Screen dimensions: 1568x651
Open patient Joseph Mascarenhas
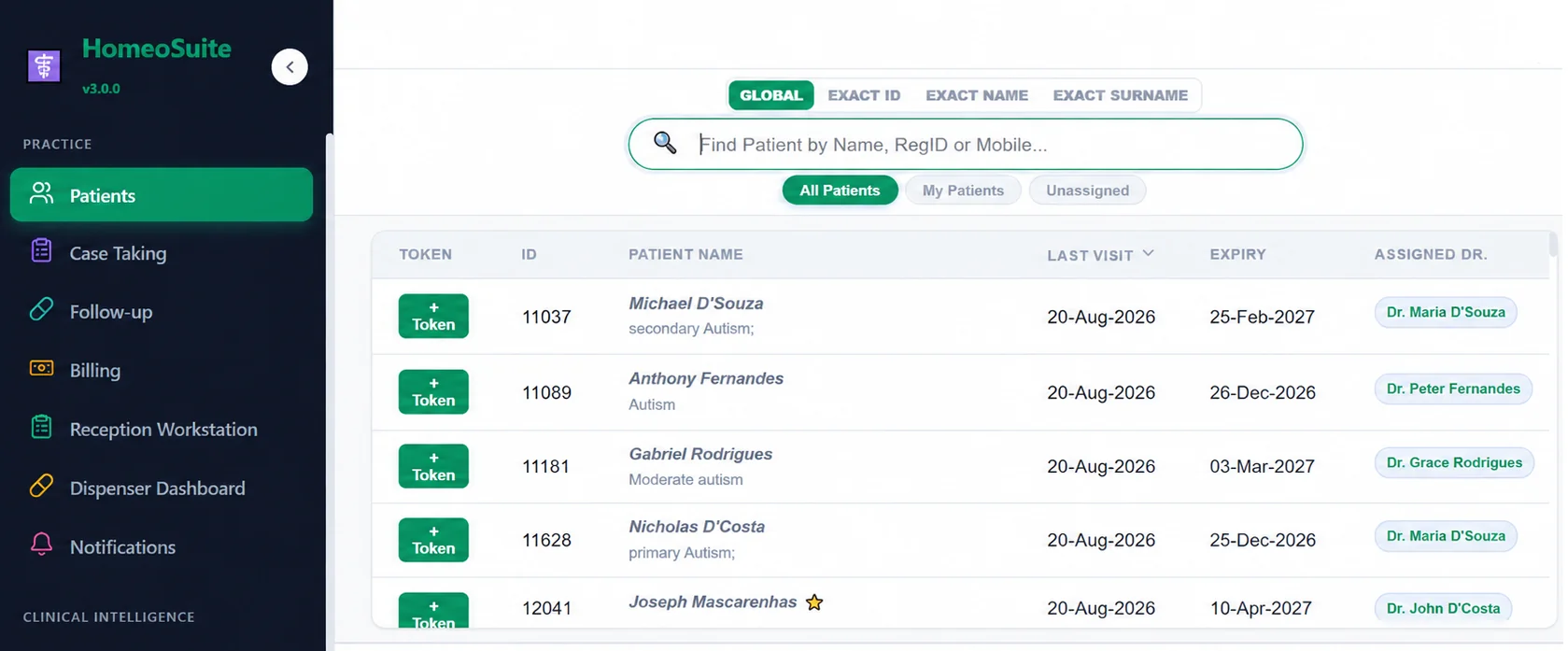coord(713,602)
